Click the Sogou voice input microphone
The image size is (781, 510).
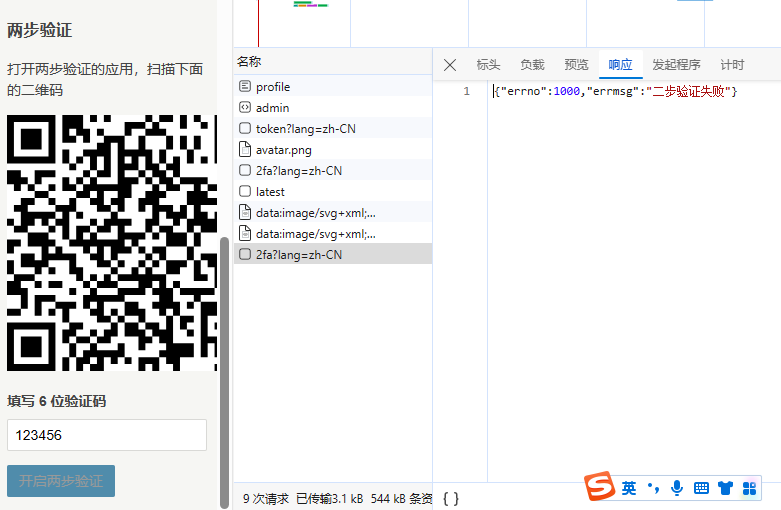click(x=677, y=488)
